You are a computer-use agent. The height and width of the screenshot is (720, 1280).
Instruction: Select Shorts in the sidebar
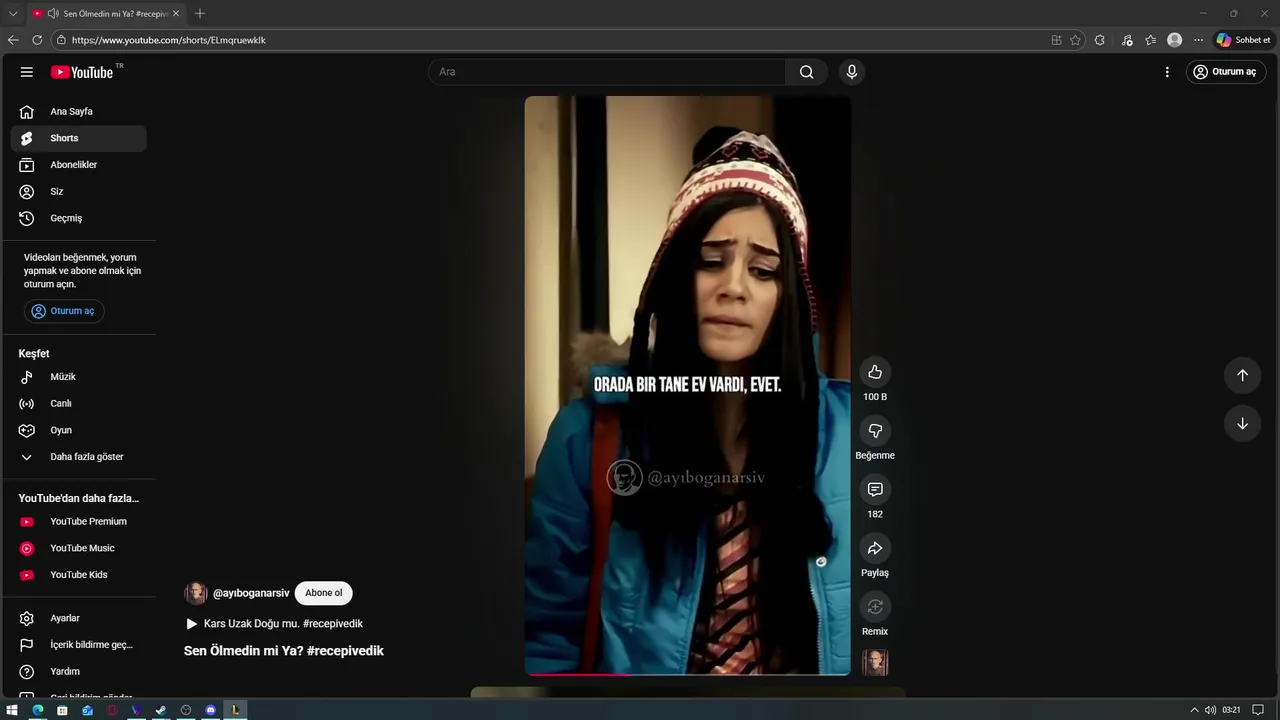78,138
